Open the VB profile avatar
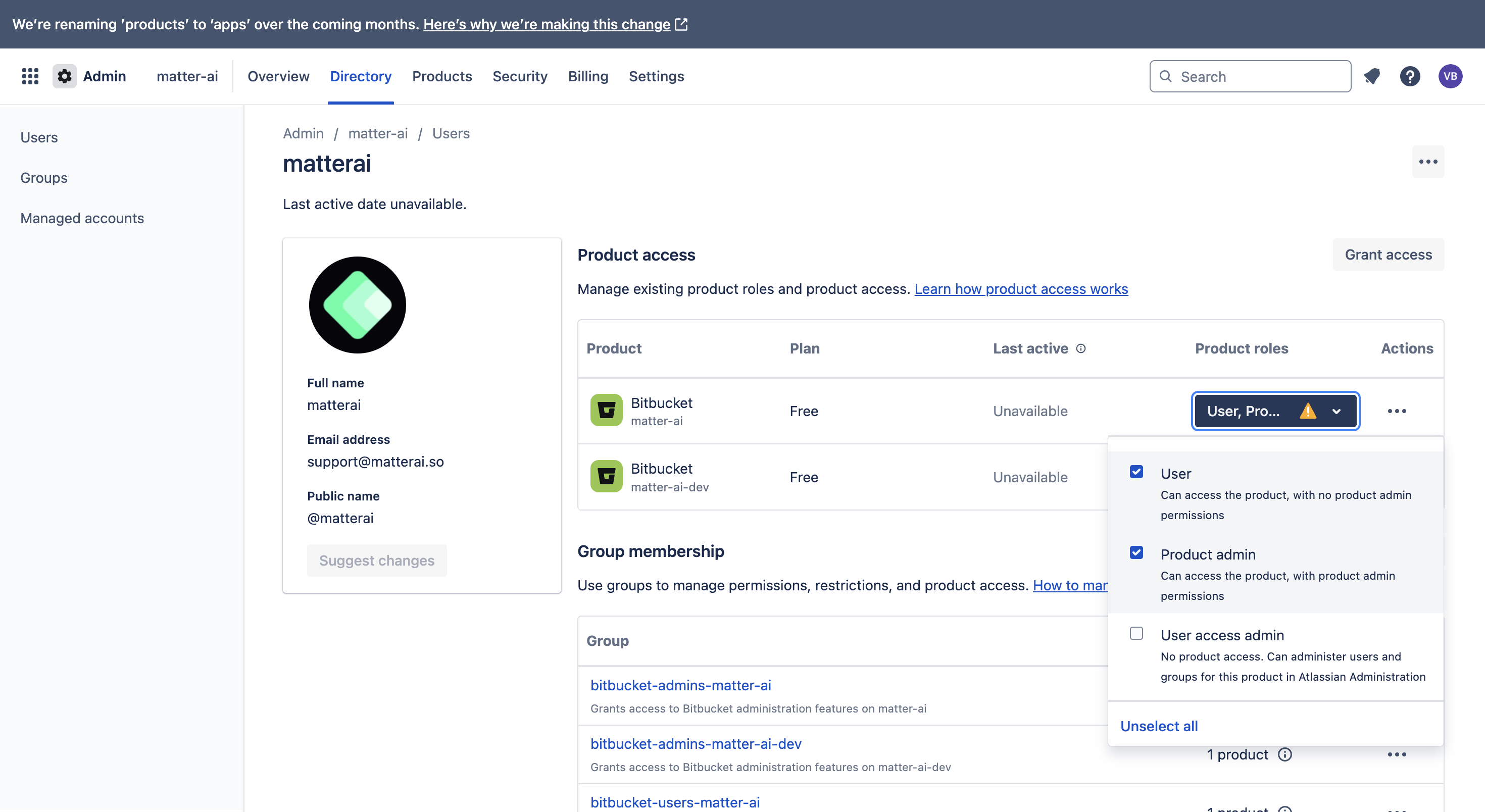The image size is (1485, 812). [1450, 76]
